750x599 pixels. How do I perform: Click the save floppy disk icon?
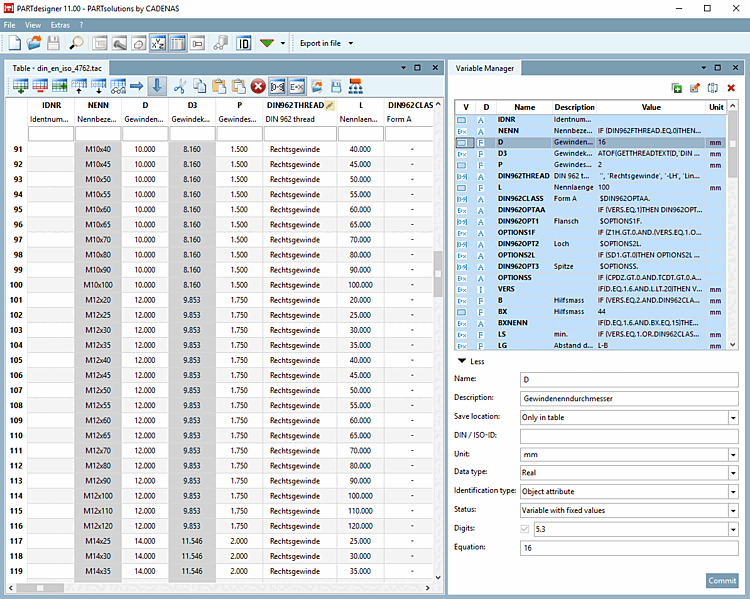[x=53, y=43]
